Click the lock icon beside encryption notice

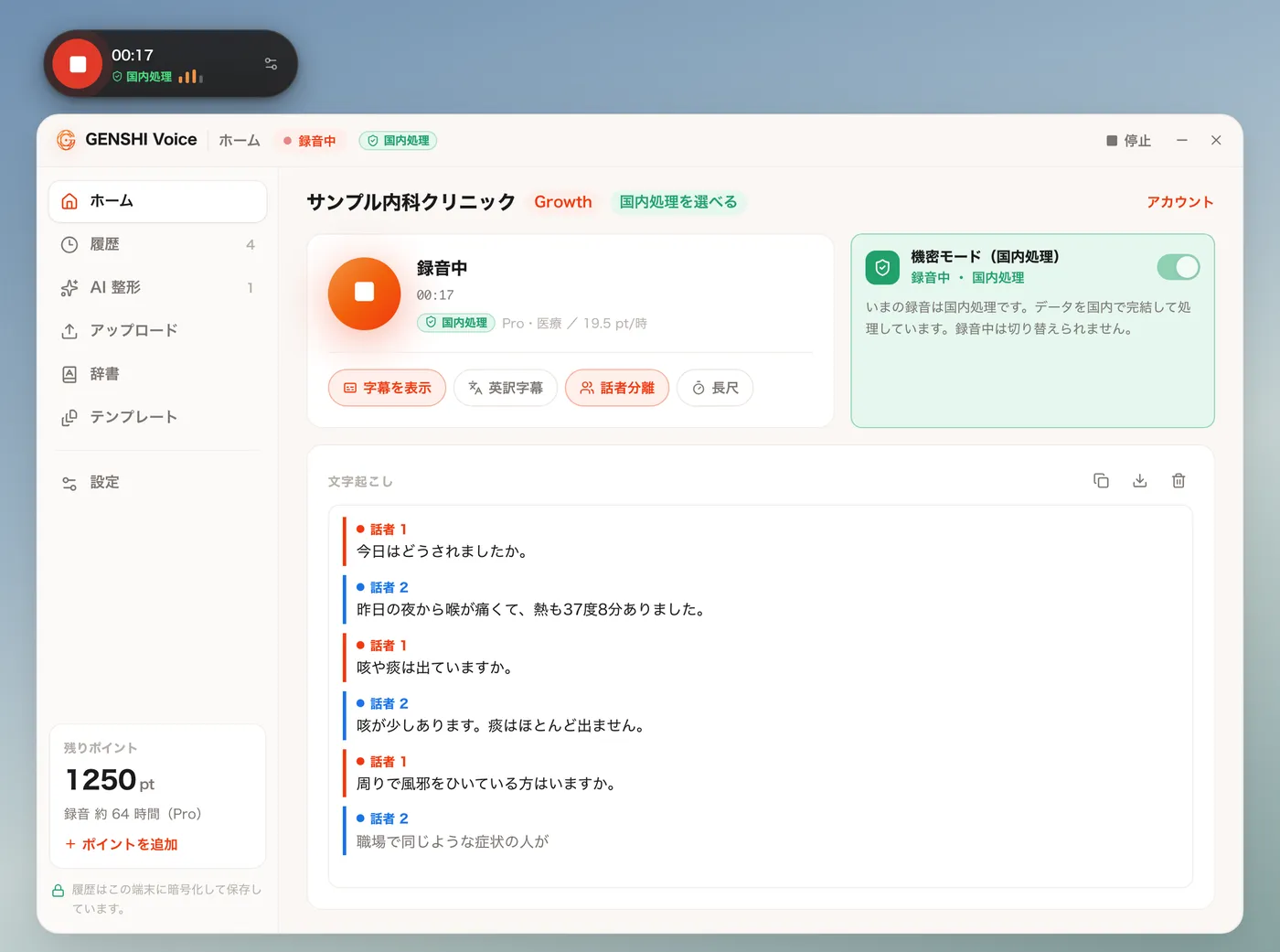pyautogui.click(x=58, y=891)
